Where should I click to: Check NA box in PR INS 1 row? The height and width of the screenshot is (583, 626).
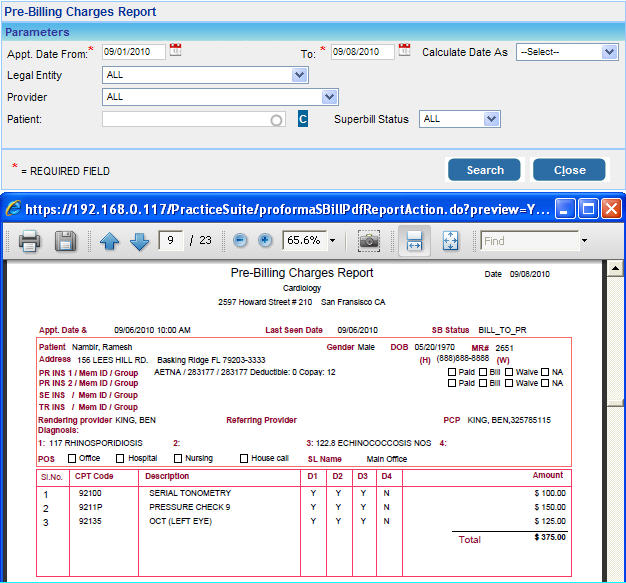pos(545,372)
